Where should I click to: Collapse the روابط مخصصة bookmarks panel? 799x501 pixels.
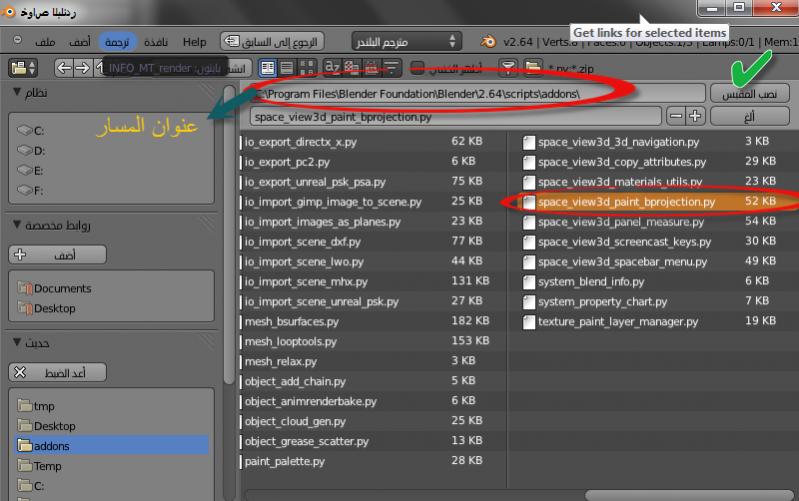click(x=17, y=224)
